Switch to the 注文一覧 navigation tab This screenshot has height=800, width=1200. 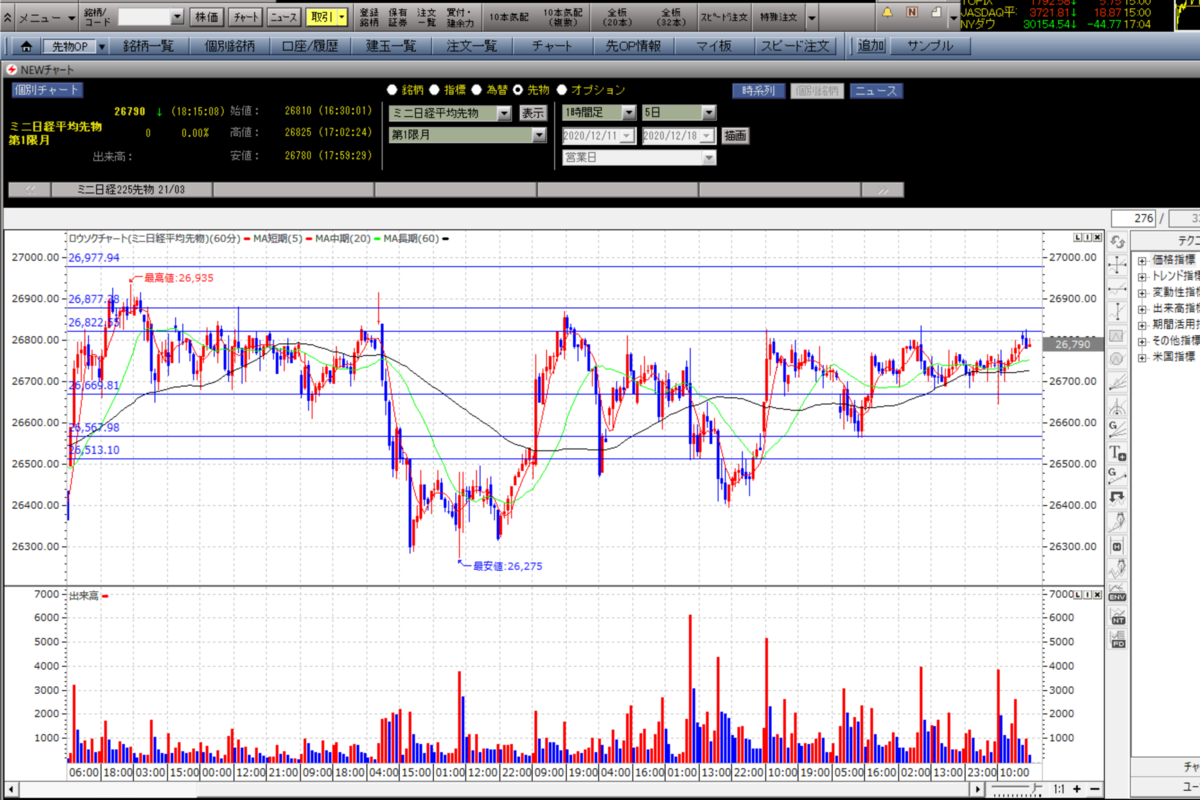(472, 46)
